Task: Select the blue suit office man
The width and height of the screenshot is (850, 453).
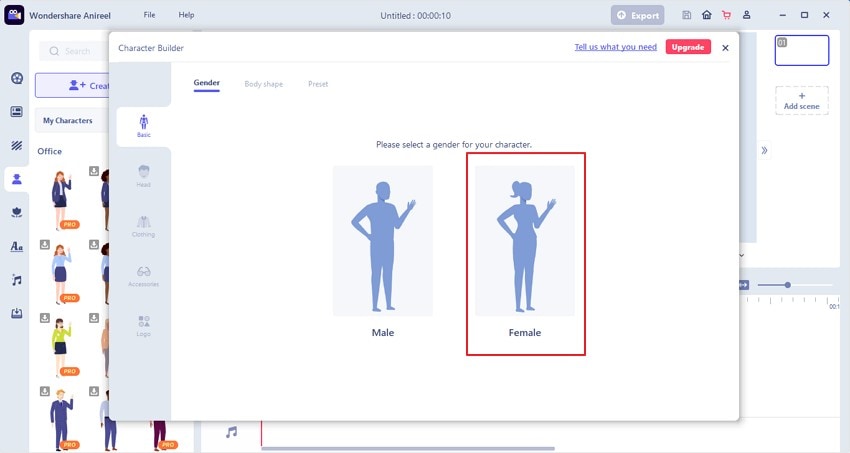Action: [x=61, y=419]
